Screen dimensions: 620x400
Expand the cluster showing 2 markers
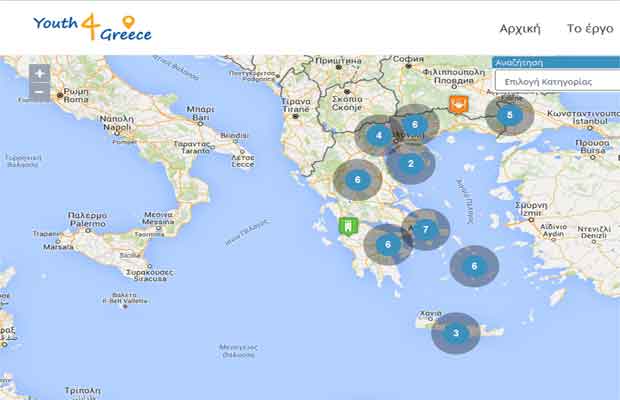[x=410, y=164]
